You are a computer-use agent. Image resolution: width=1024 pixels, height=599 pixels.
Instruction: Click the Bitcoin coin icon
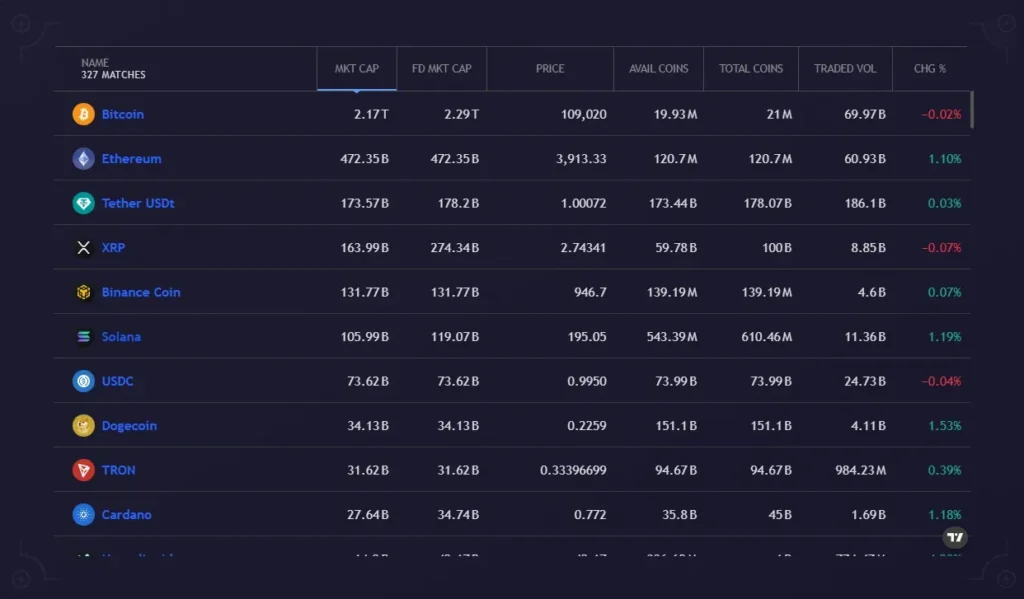[x=84, y=113]
